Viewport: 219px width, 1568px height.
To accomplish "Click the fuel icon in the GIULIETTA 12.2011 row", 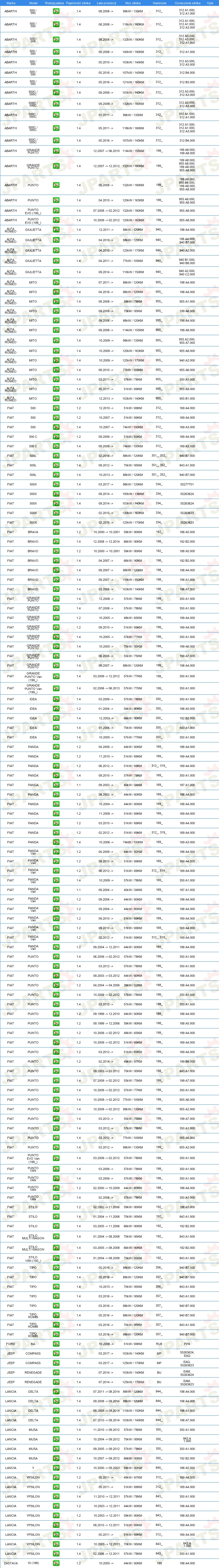I will point(56,230).
